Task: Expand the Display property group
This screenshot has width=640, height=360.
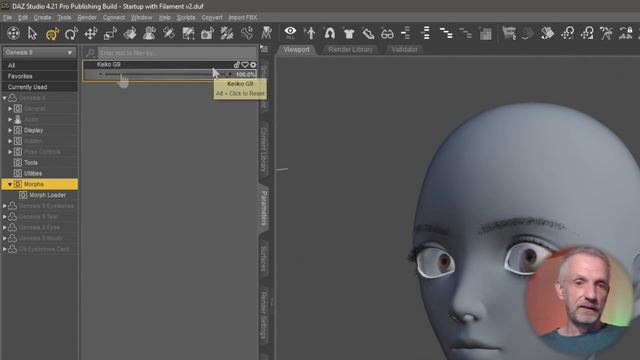Action: pos(10,131)
